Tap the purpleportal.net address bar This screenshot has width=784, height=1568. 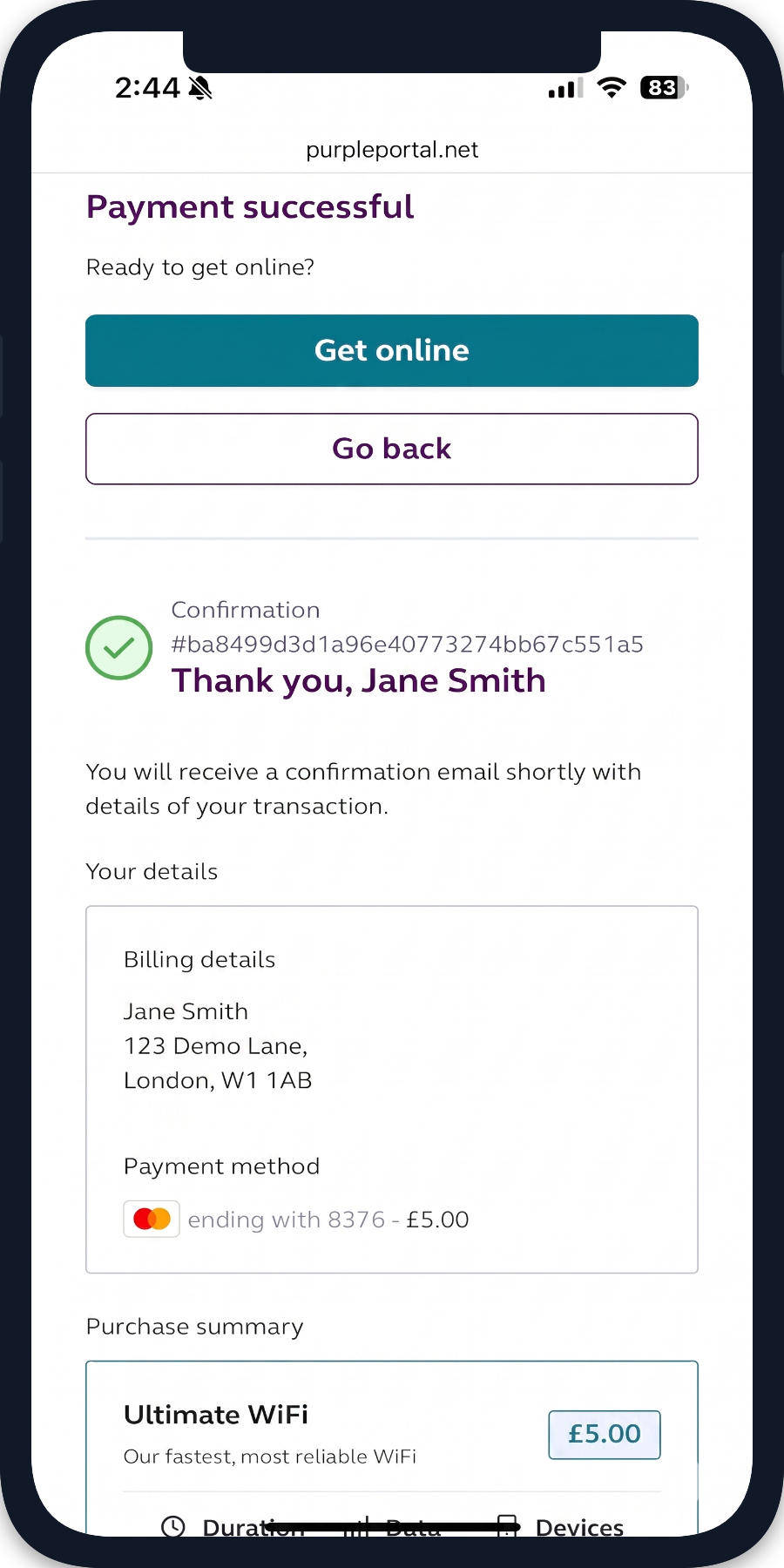392,150
